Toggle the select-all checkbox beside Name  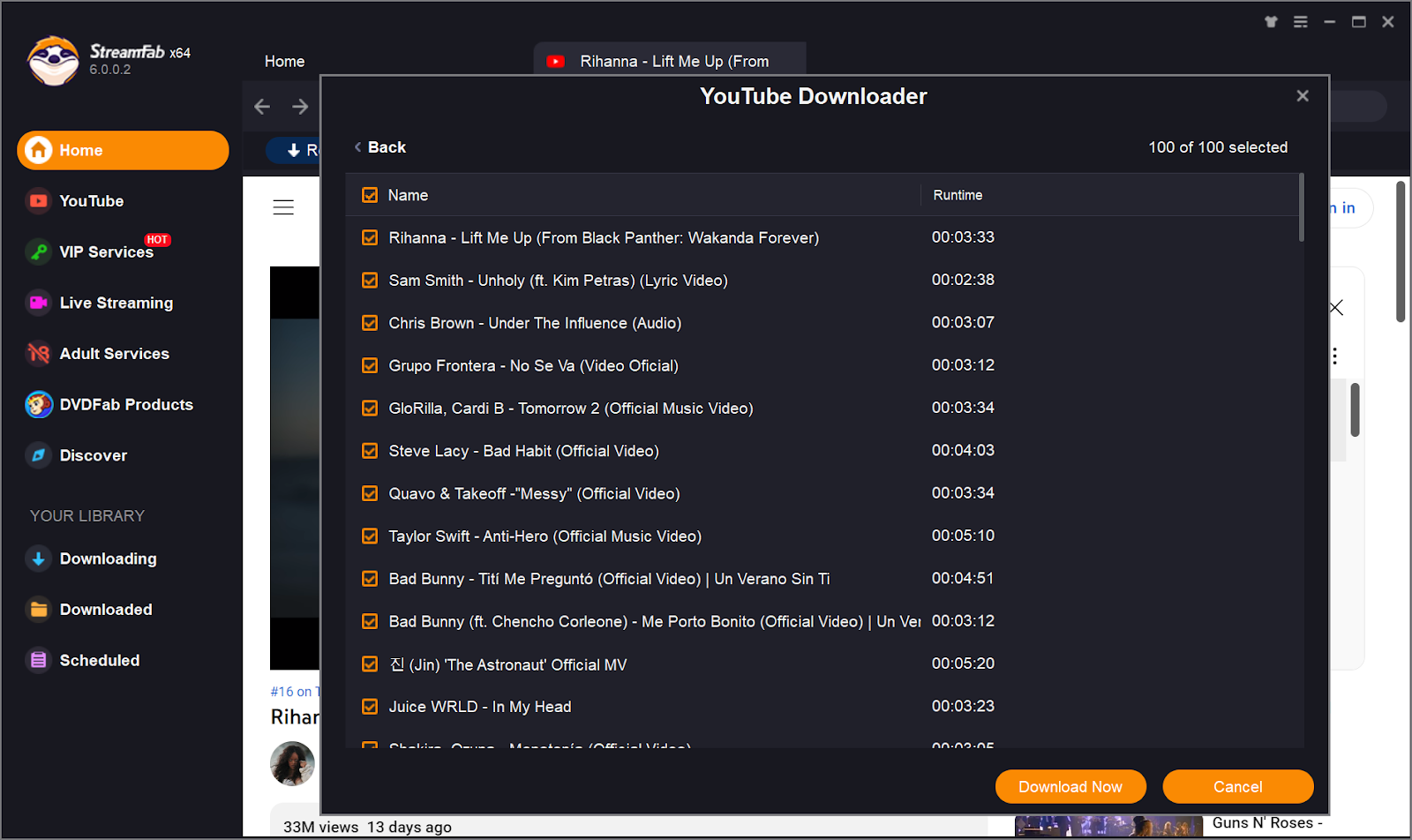tap(370, 195)
